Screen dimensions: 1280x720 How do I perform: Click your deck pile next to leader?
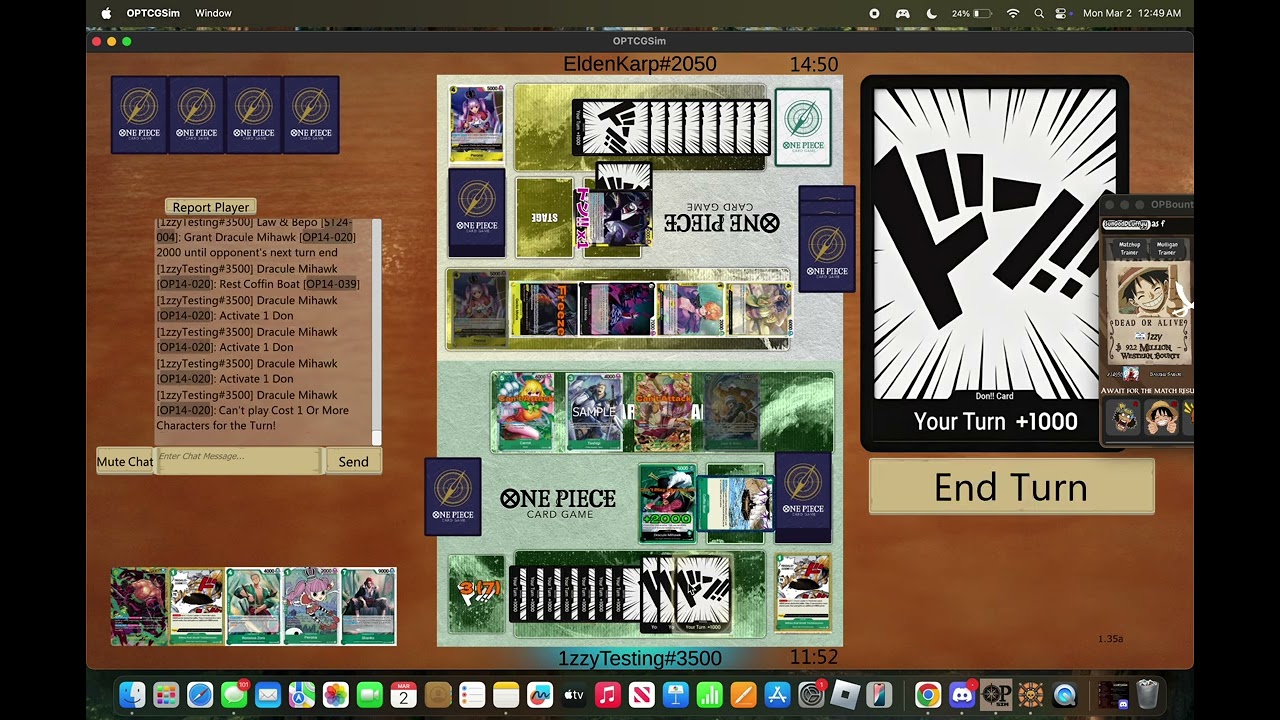[803, 497]
